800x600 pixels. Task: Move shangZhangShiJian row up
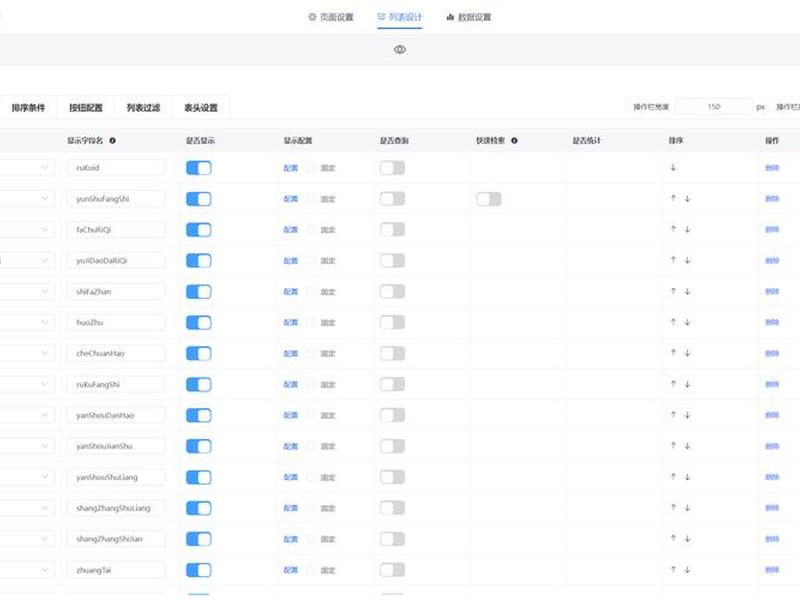click(673, 539)
